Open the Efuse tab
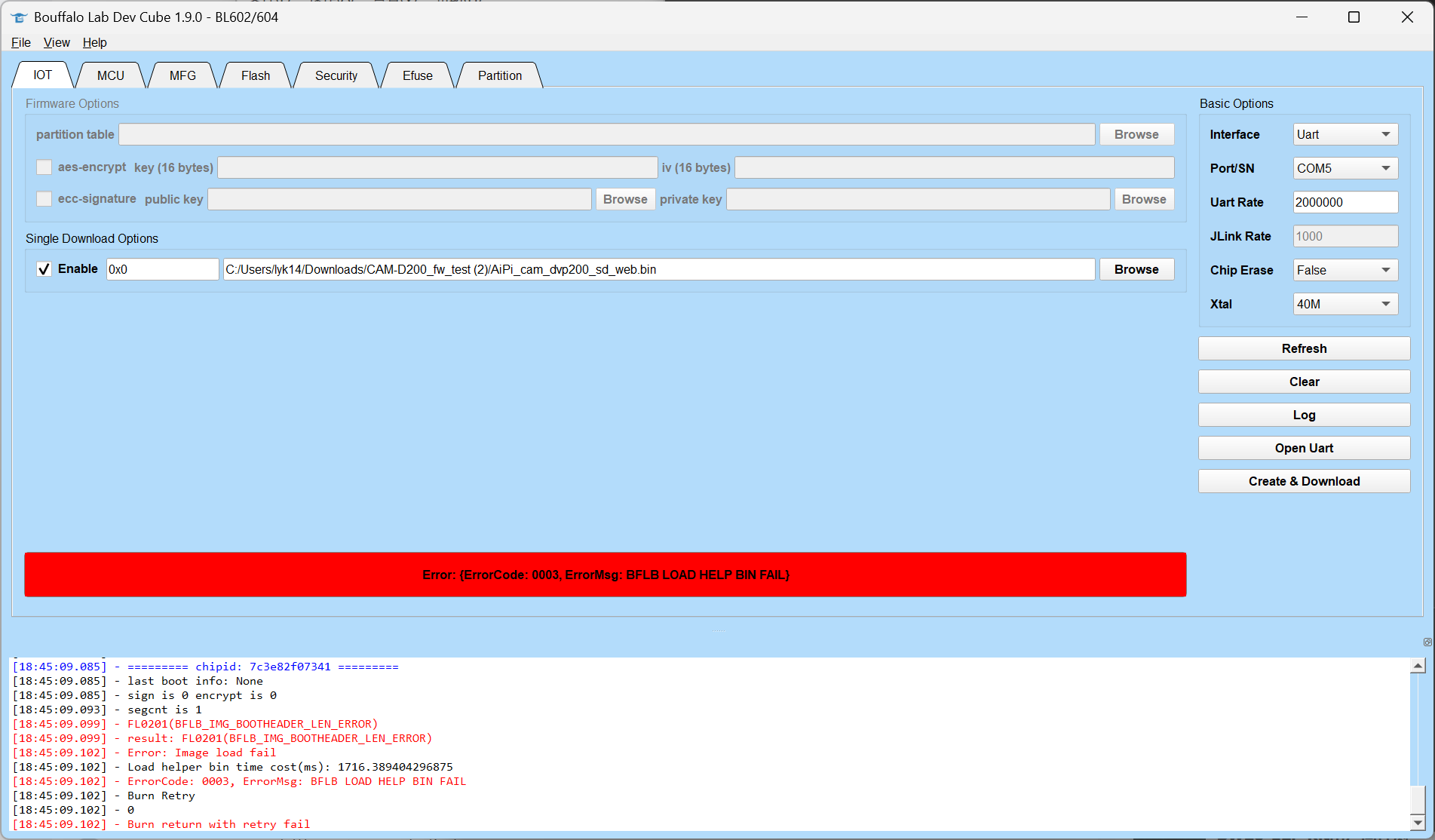This screenshot has width=1435, height=840. (x=417, y=75)
